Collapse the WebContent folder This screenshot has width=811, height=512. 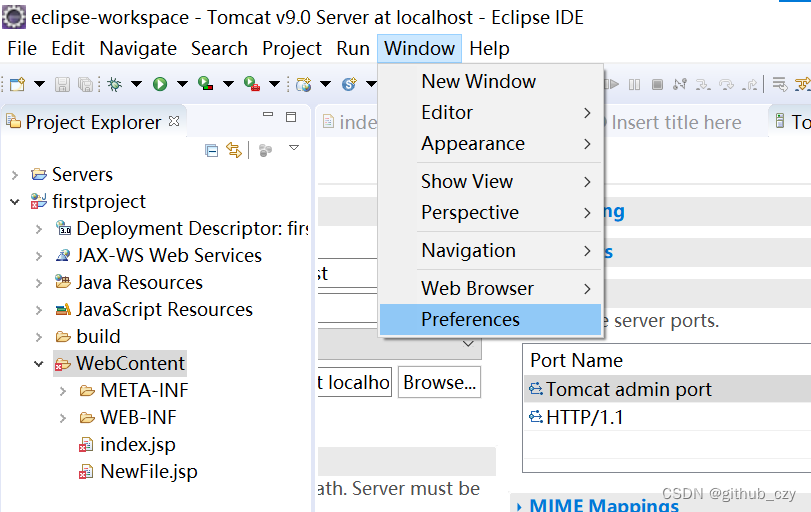click(x=39, y=364)
